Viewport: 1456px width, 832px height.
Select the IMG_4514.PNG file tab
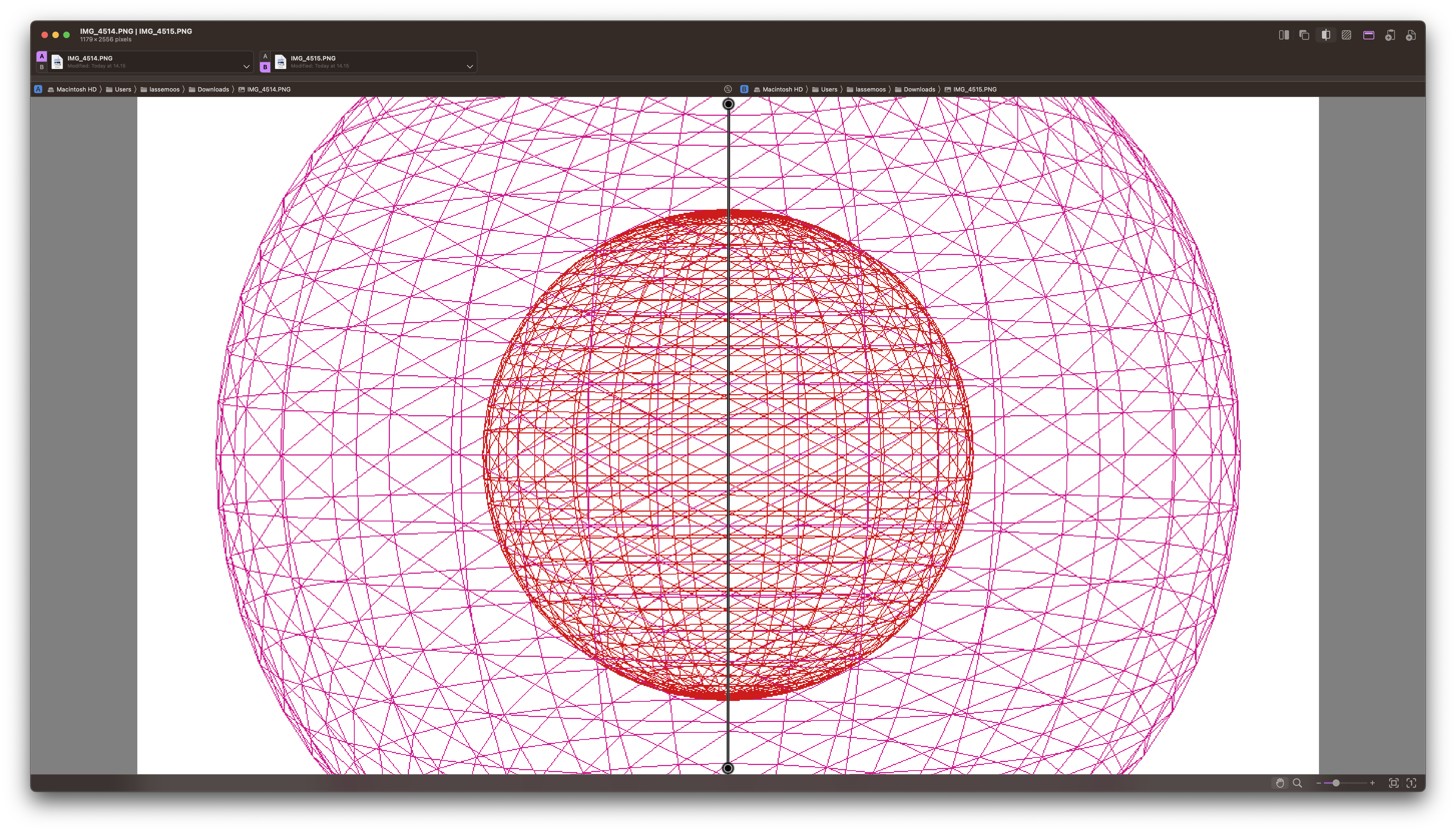click(145, 62)
